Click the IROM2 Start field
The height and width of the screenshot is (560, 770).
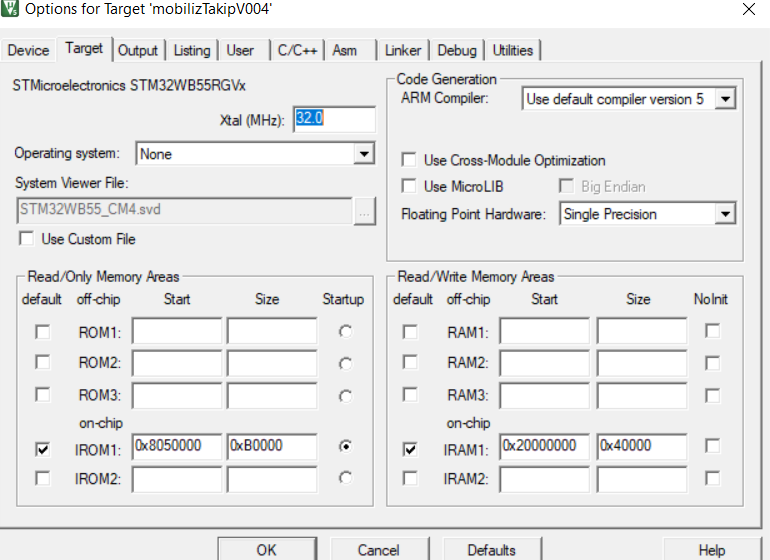(177, 479)
